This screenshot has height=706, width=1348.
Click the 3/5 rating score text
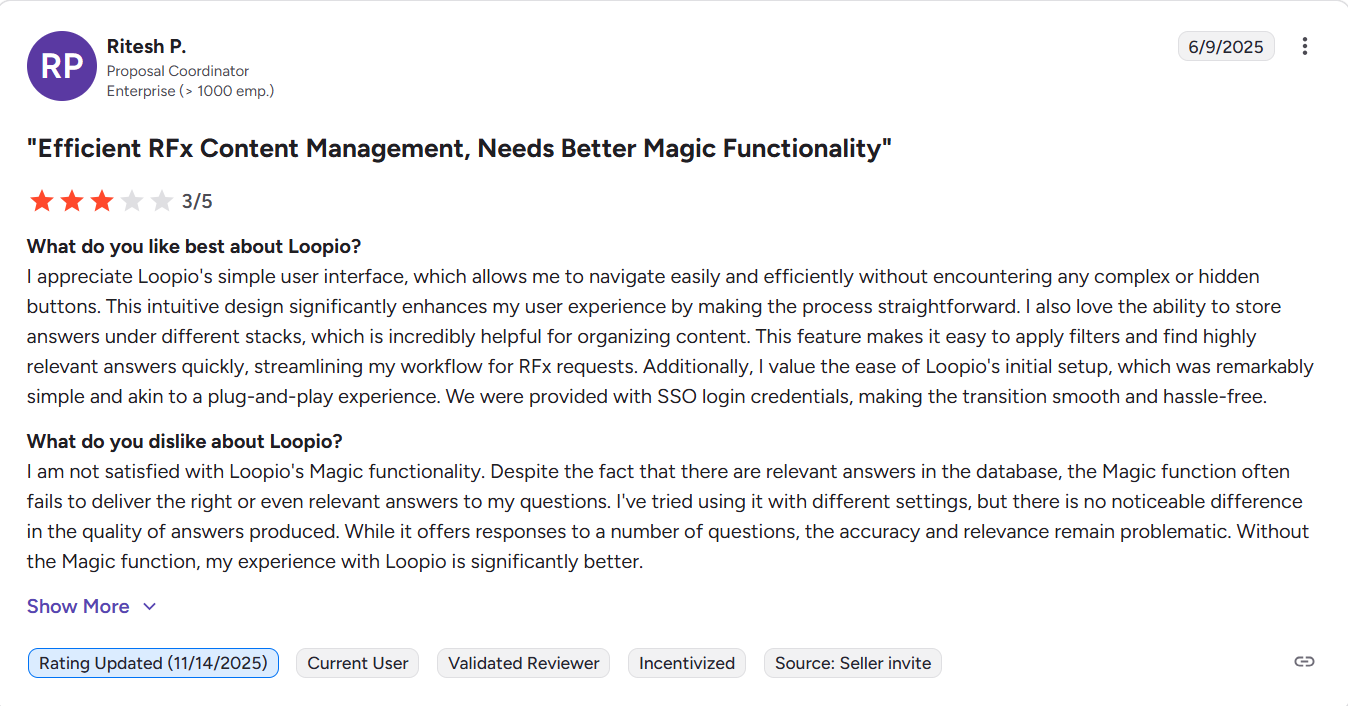pyautogui.click(x=197, y=201)
